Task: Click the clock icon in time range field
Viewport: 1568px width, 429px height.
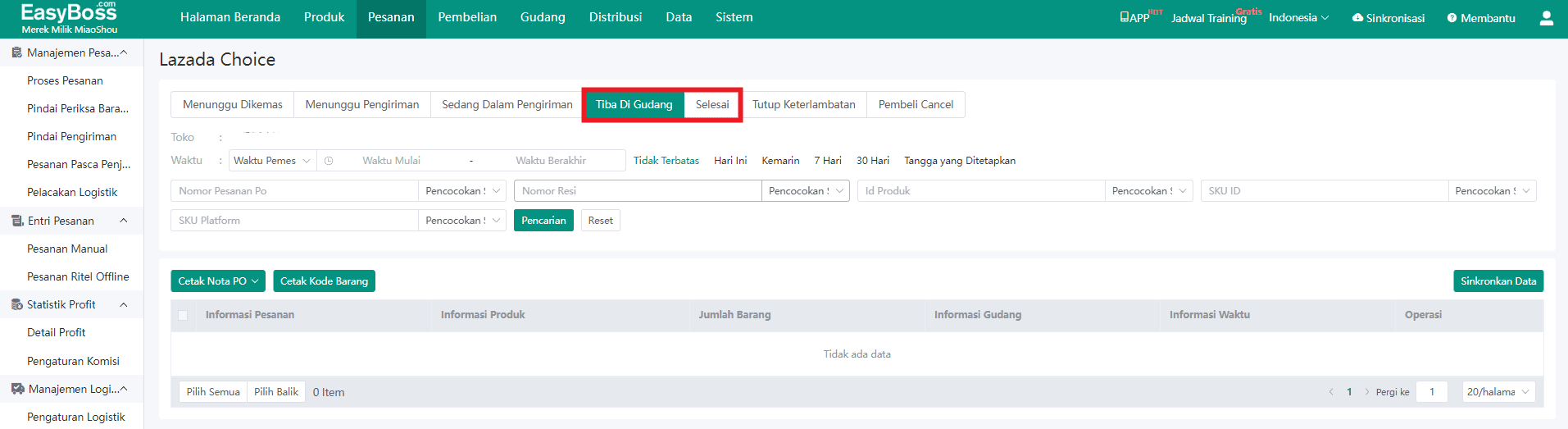Action: pos(329,161)
